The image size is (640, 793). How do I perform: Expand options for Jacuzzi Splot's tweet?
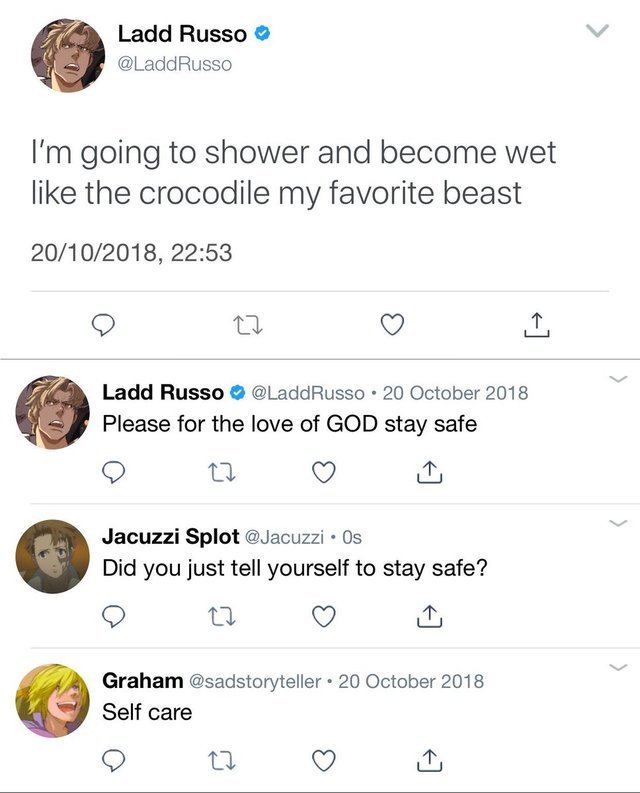pos(618,523)
